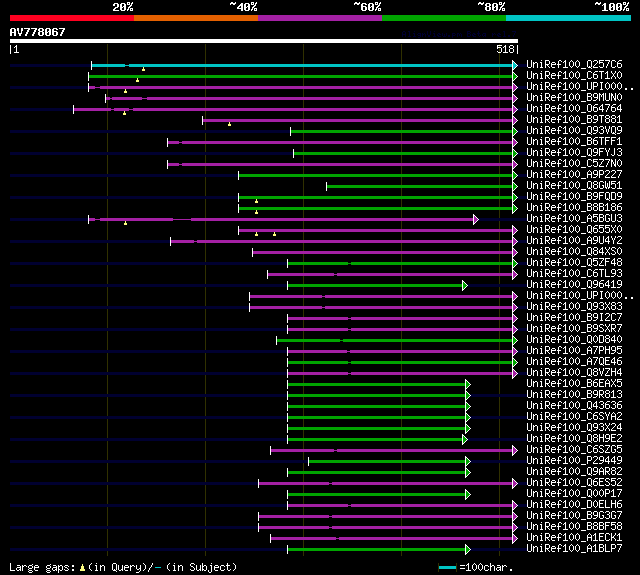This screenshot has height=575, width=640.
Task: Select the UniRef100_A7QE46 label
Action: tap(574, 362)
